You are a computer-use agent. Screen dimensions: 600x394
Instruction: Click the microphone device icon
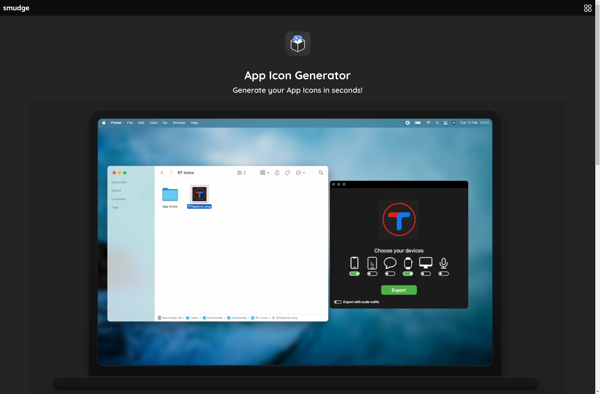pos(443,263)
